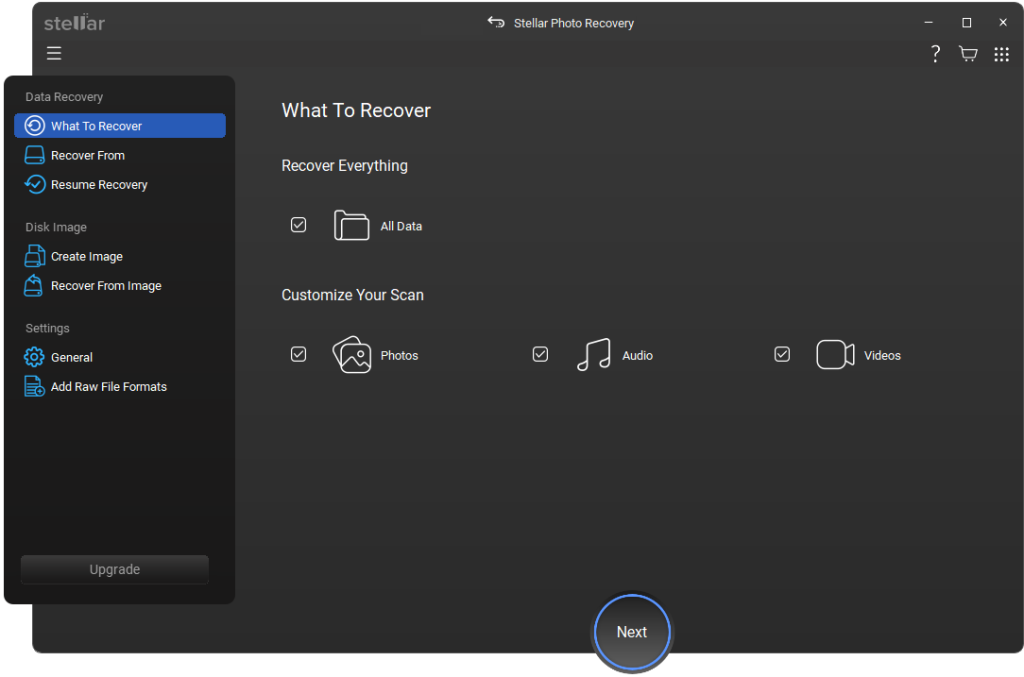Viewport: 1024px width, 677px height.
Task: Open the shopping cart icon
Action: coord(968,54)
